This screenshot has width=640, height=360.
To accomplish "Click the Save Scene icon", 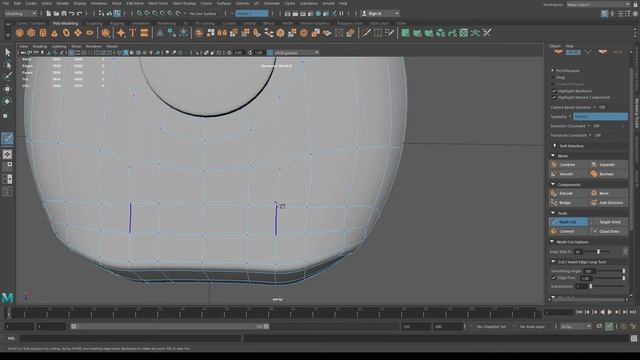I will pyautogui.click(x=64, y=13).
